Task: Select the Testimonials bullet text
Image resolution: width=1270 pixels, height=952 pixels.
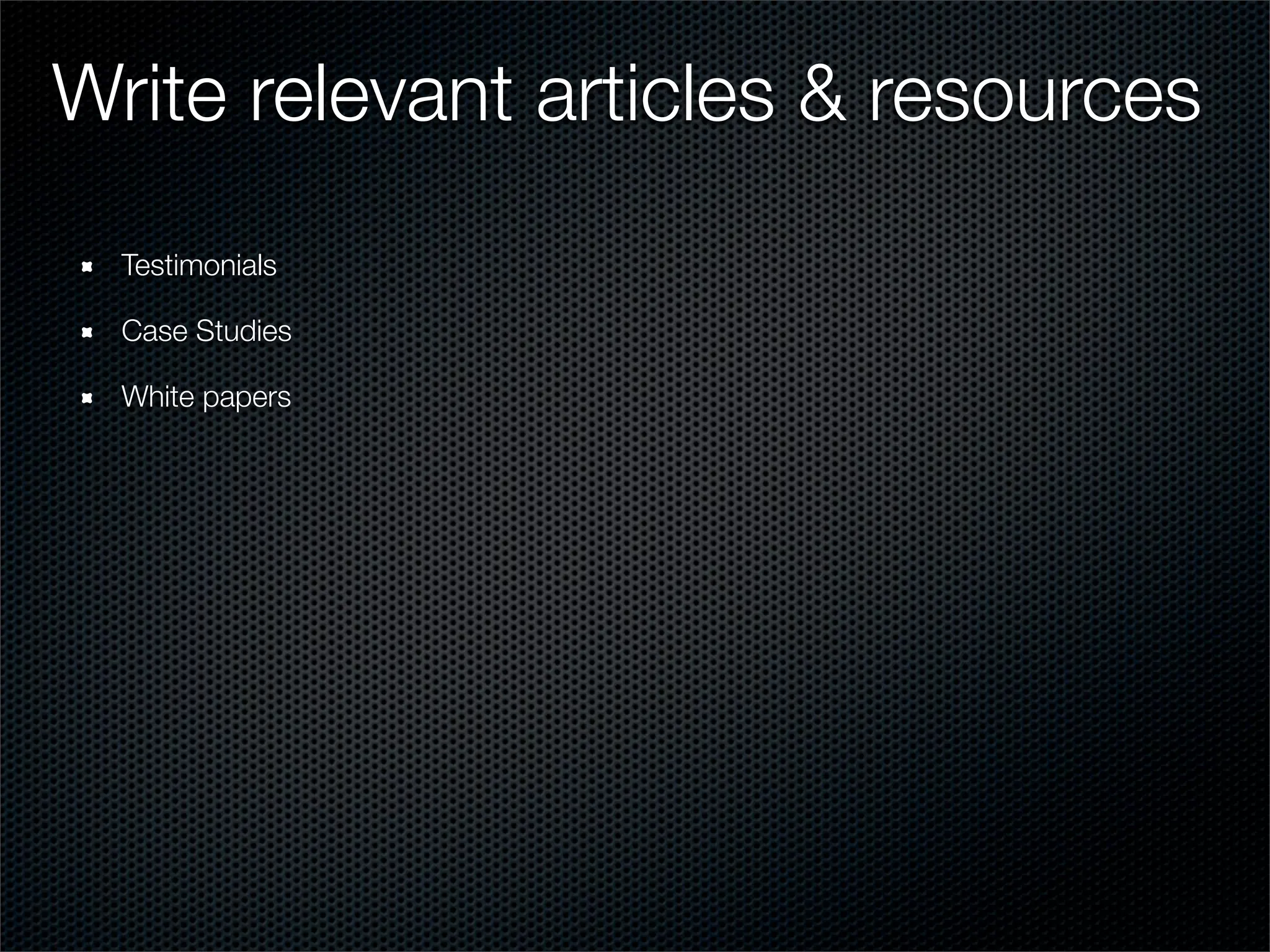Action: [x=198, y=265]
